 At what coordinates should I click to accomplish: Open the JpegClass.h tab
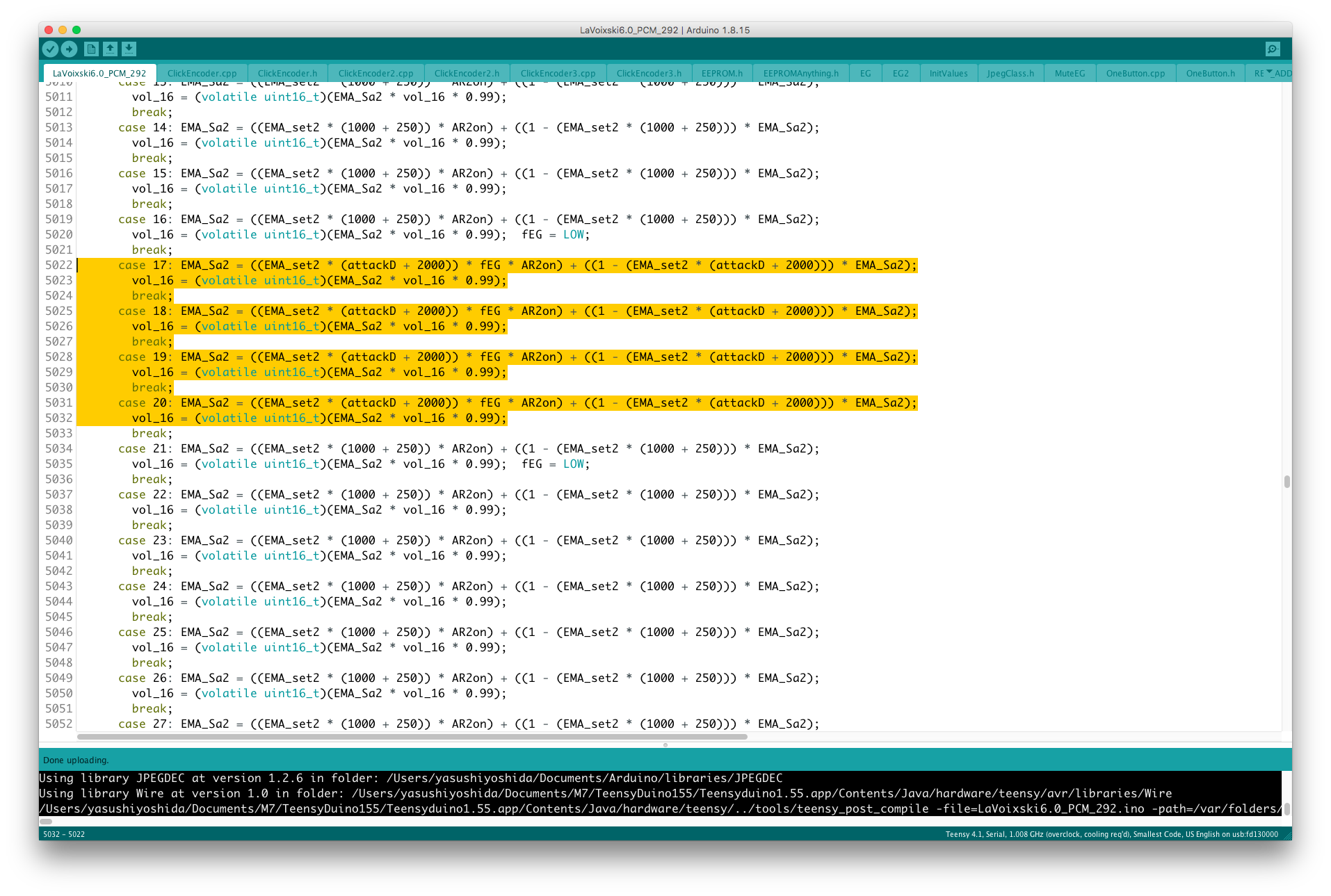1010,73
